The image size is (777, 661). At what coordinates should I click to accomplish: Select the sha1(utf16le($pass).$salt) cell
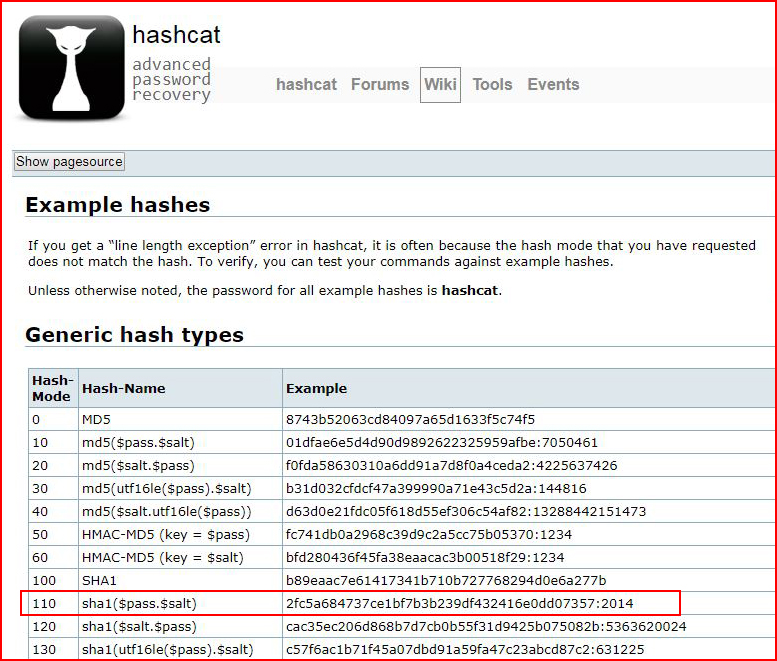(x=180, y=650)
